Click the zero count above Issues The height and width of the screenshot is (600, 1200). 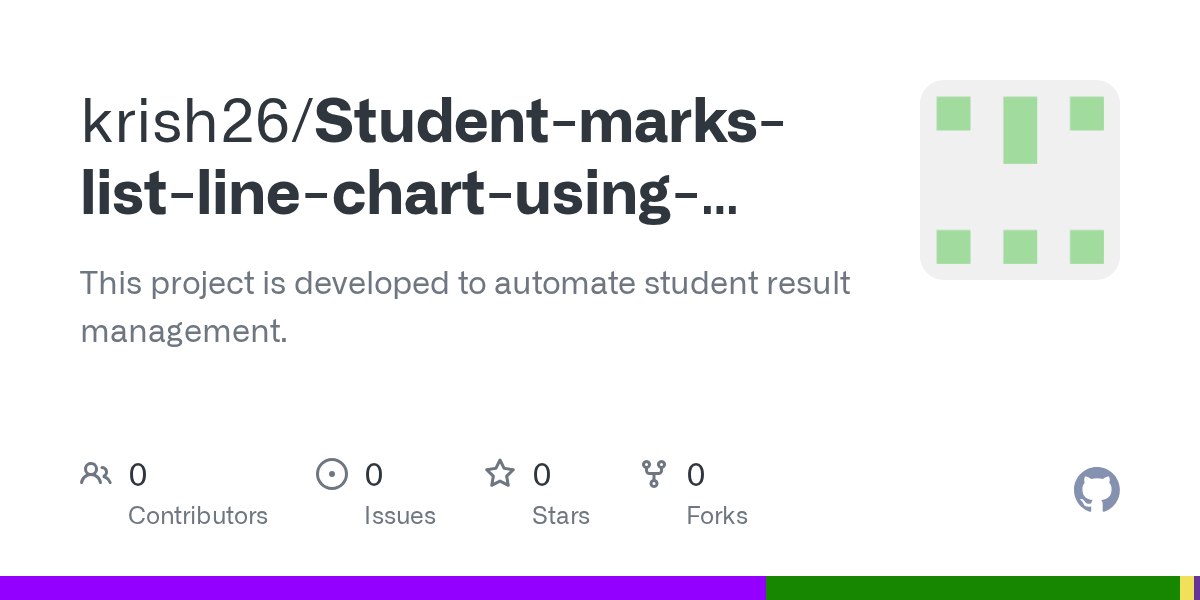coord(374,474)
